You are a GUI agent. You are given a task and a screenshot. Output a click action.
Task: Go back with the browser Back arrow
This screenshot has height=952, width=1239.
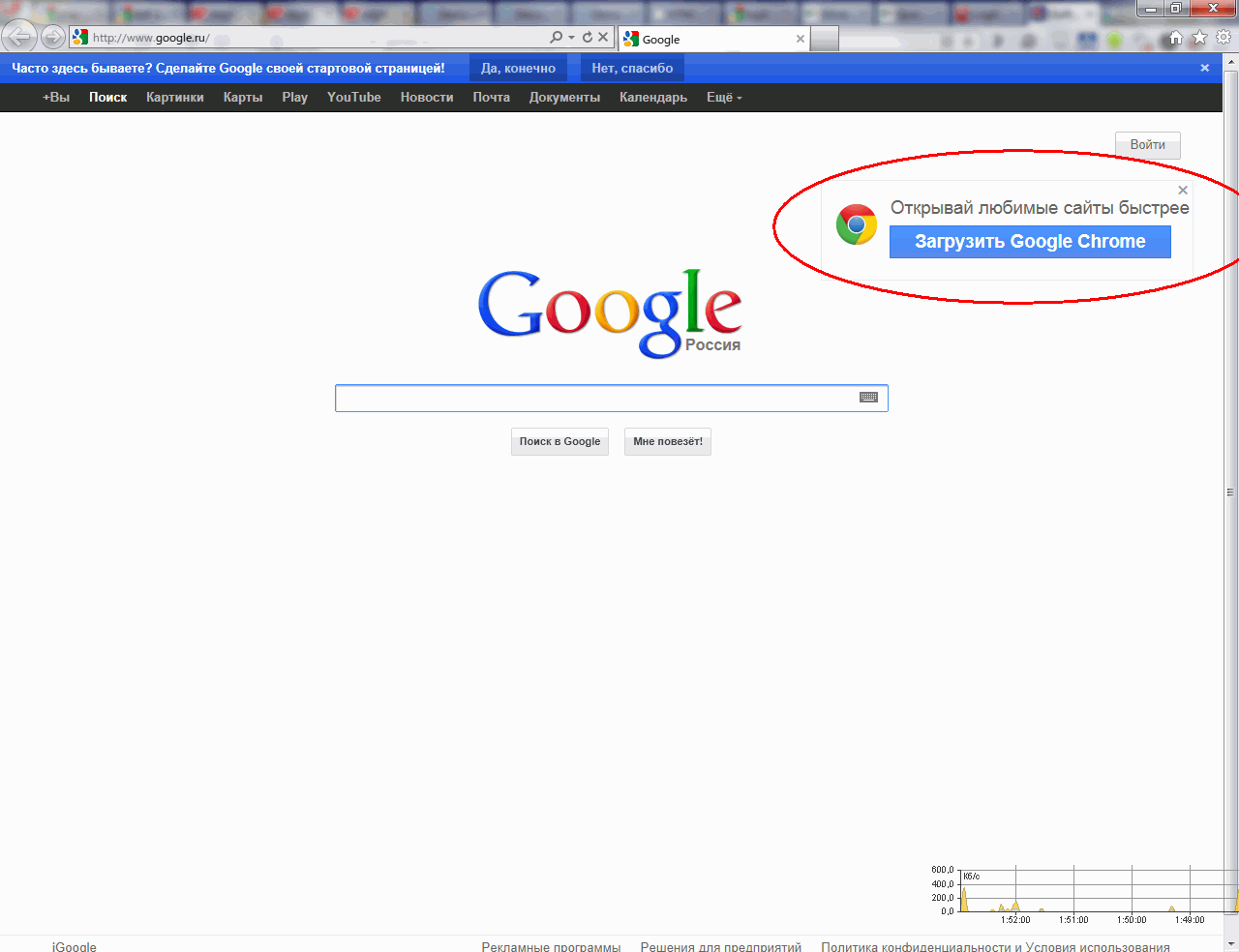19,37
